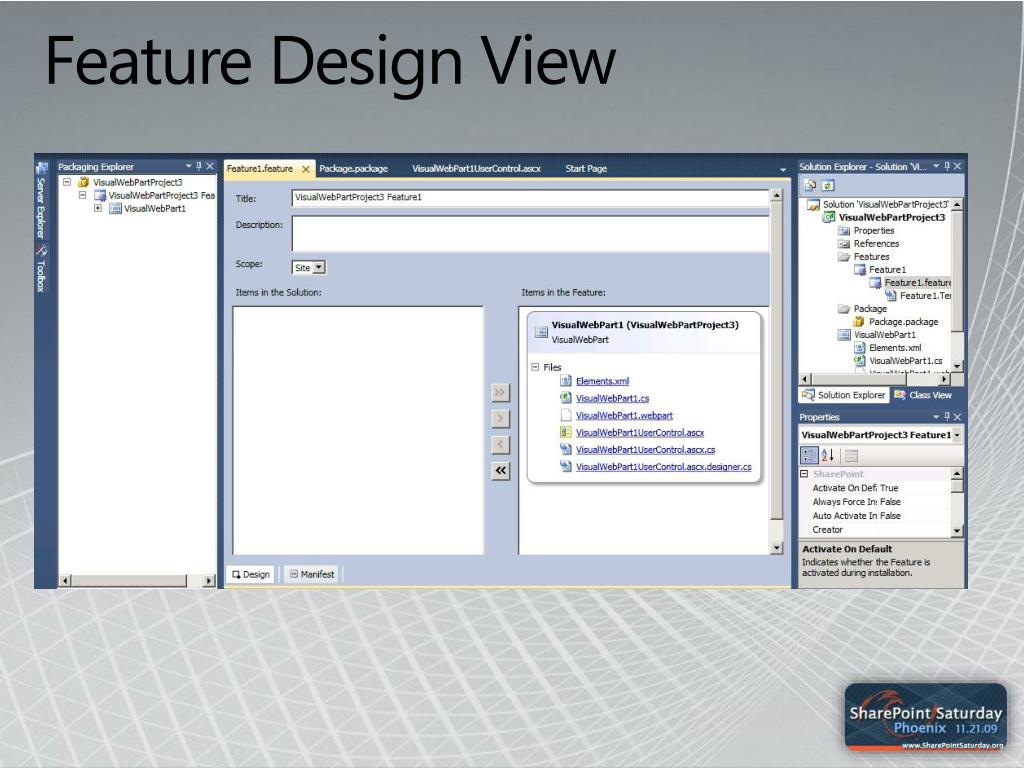Select Feature1 node in Solution Explorer
The width and height of the screenshot is (1024, 768).
pyautogui.click(x=887, y=270)
